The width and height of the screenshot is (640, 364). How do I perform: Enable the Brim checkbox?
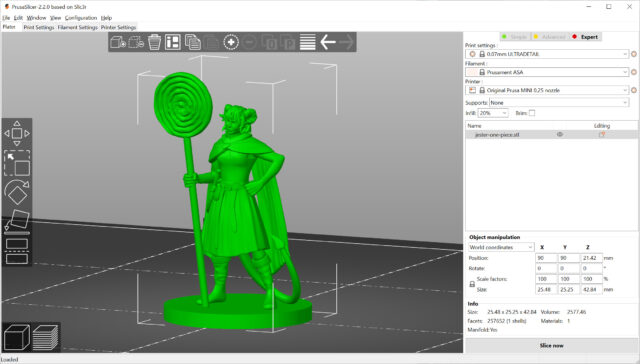pyautogui.click(x=532, y=113)
